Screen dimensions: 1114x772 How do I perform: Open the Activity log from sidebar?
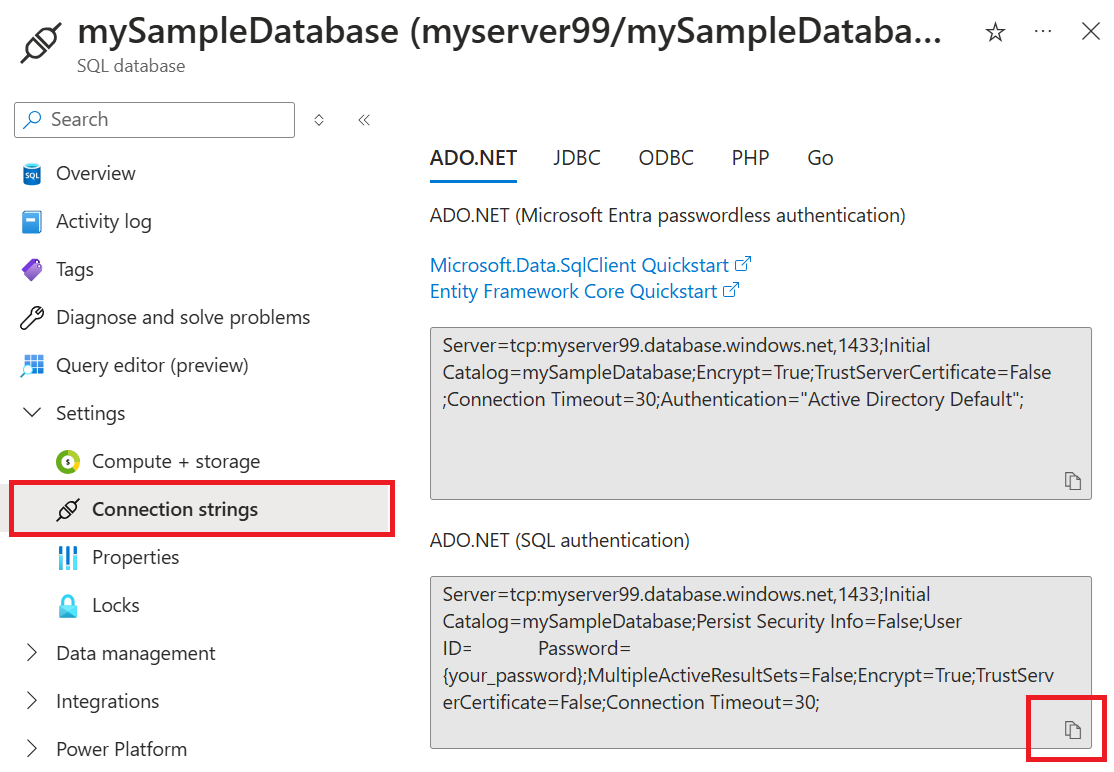click(104, 221)
